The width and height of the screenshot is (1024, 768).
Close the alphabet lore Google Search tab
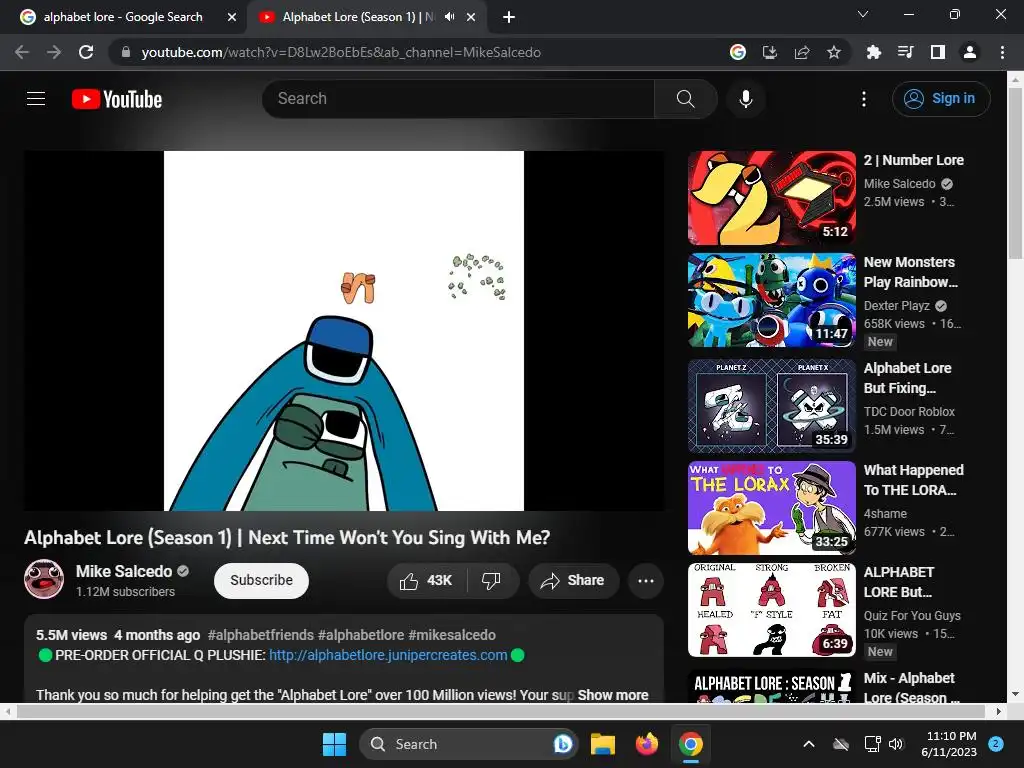[232, 17]
